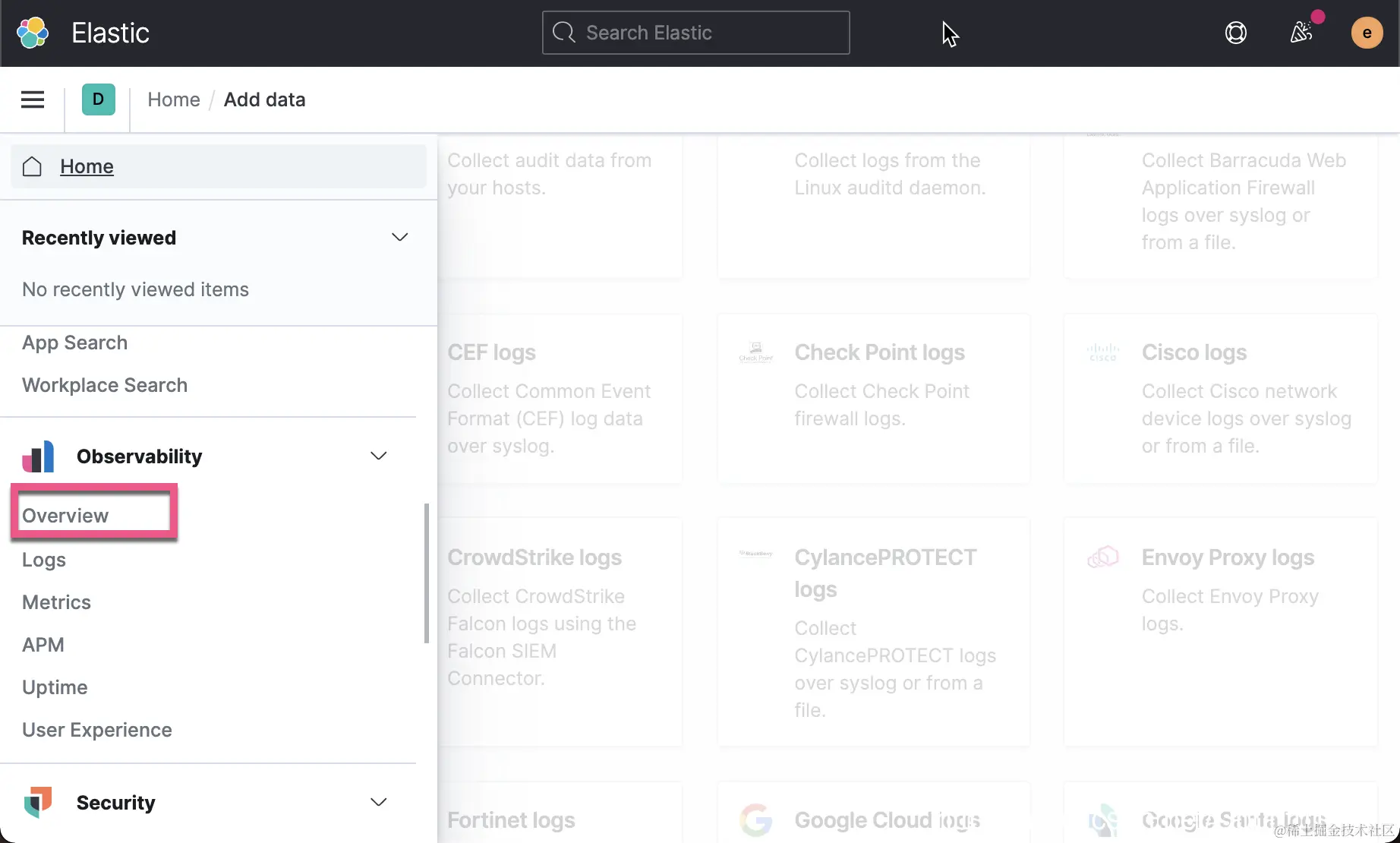Focus the Search Elastic input field

pos(696,33)
